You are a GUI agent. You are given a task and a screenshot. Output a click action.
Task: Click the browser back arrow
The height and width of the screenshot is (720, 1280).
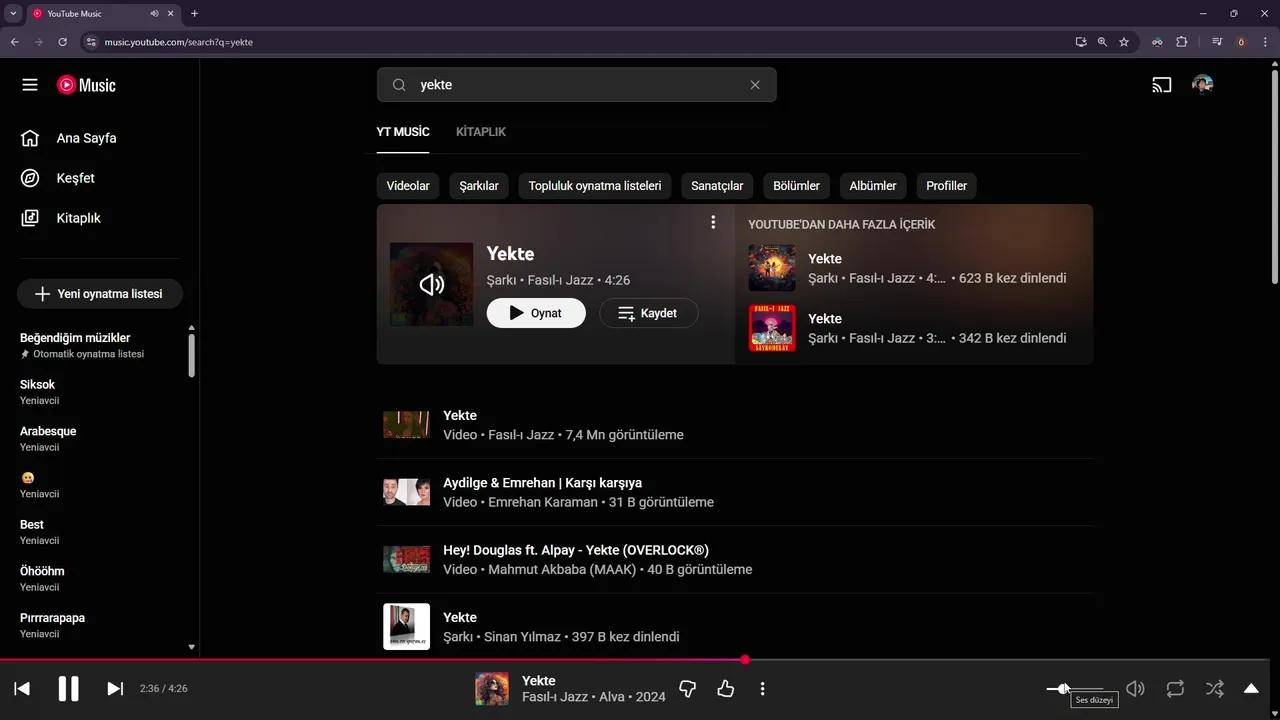click(x=14, y=42)
